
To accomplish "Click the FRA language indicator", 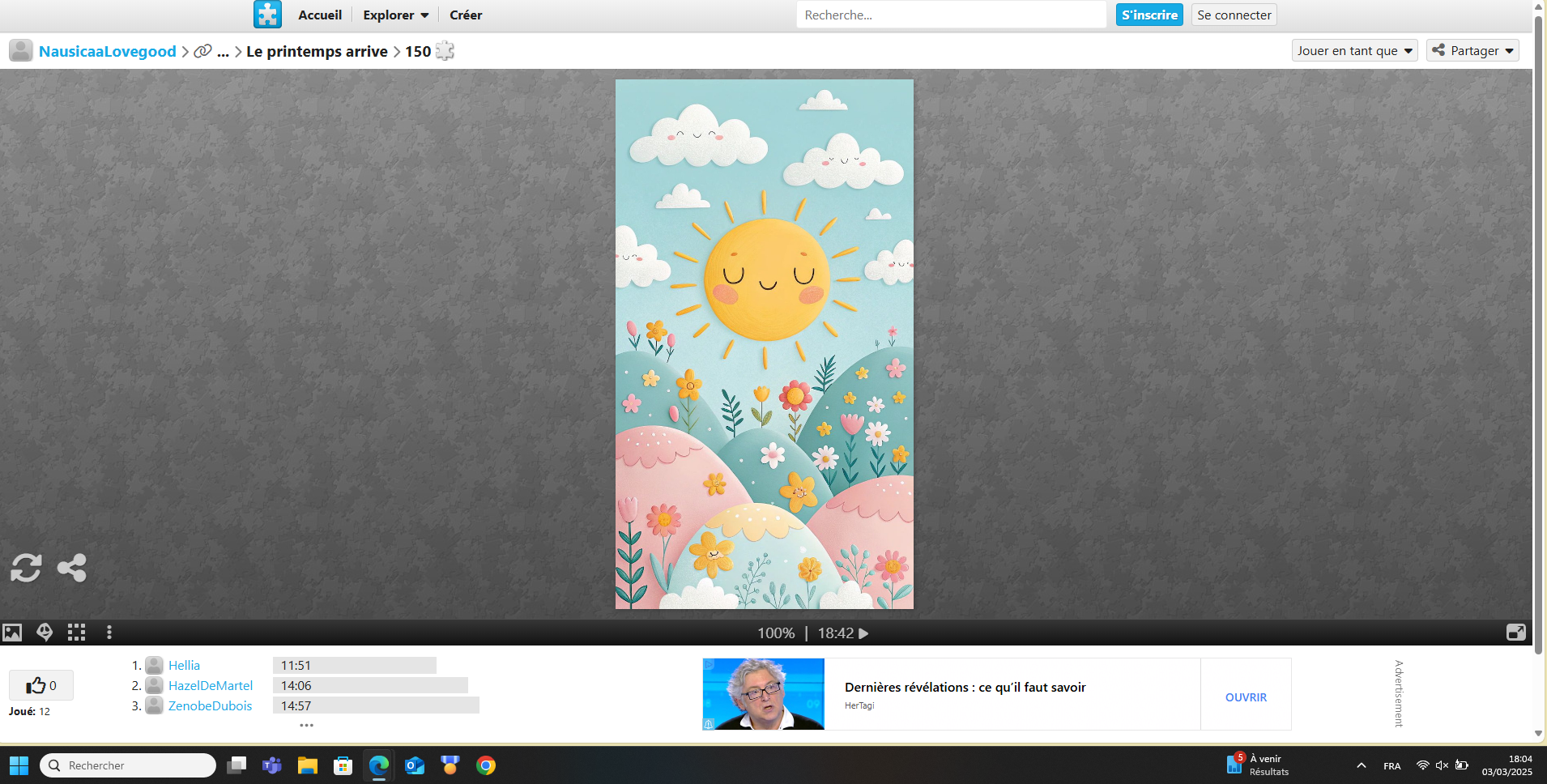I will point(1392,765).
